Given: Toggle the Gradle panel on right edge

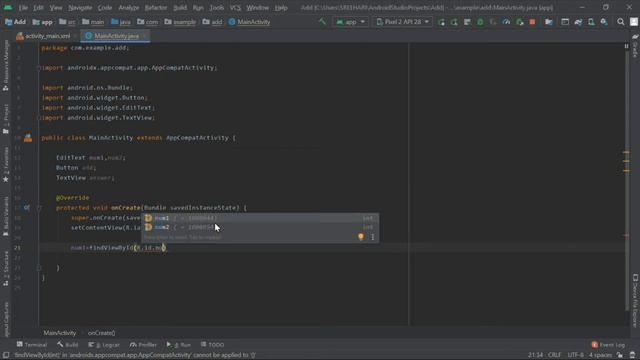Looking at the screenshot, I should coord(635,46).
